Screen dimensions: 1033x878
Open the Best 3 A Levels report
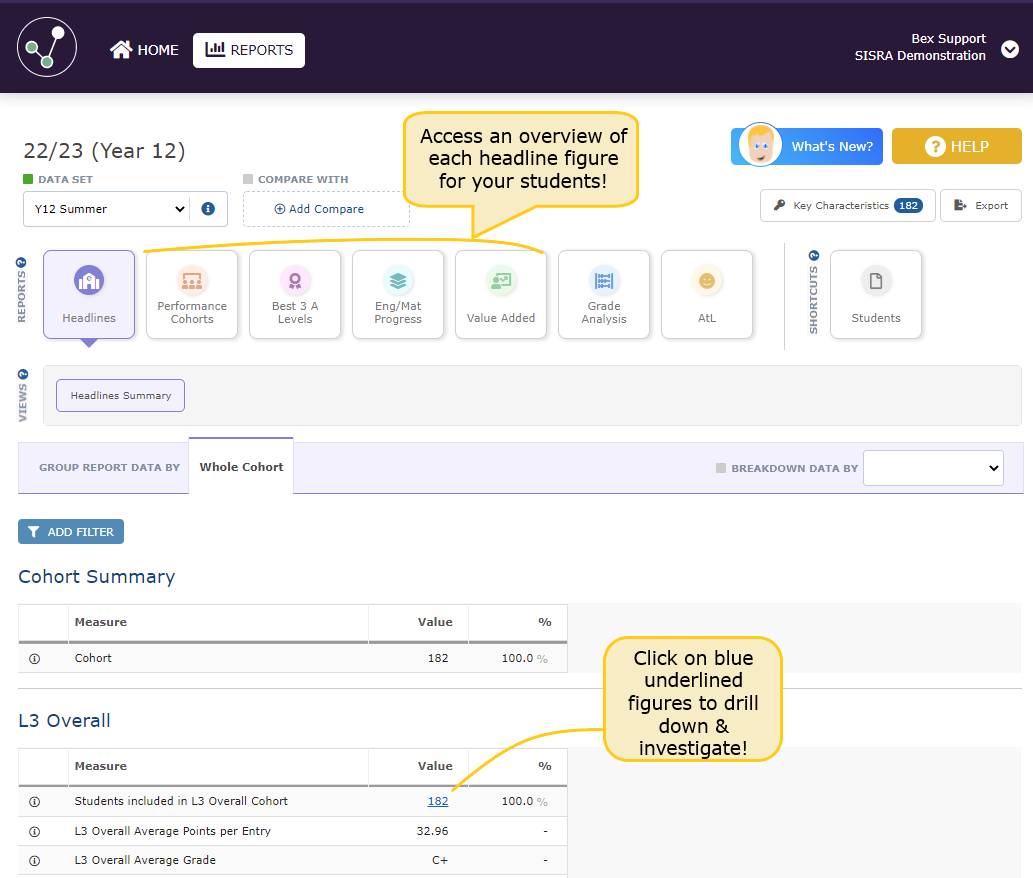click(295, 295)
